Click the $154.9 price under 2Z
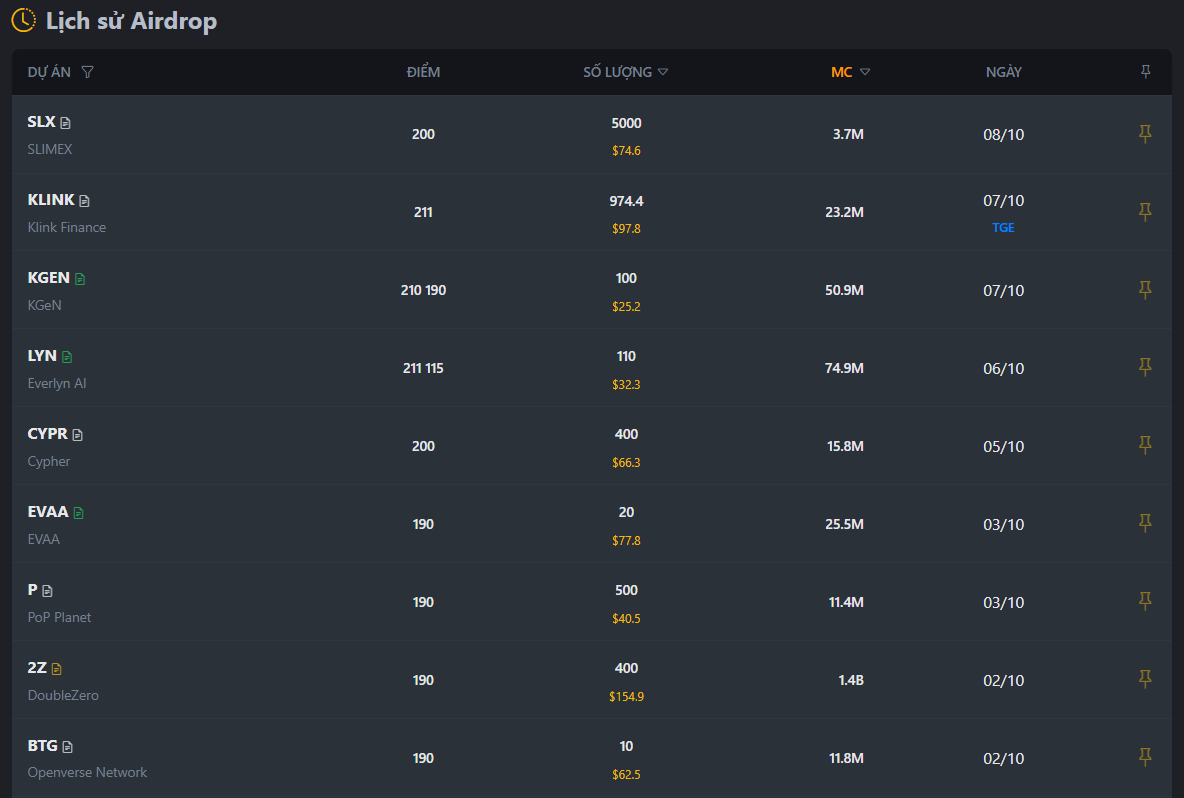Image resolution: width=1184 pixels, height=798 pixels. [x=626, y=696]
